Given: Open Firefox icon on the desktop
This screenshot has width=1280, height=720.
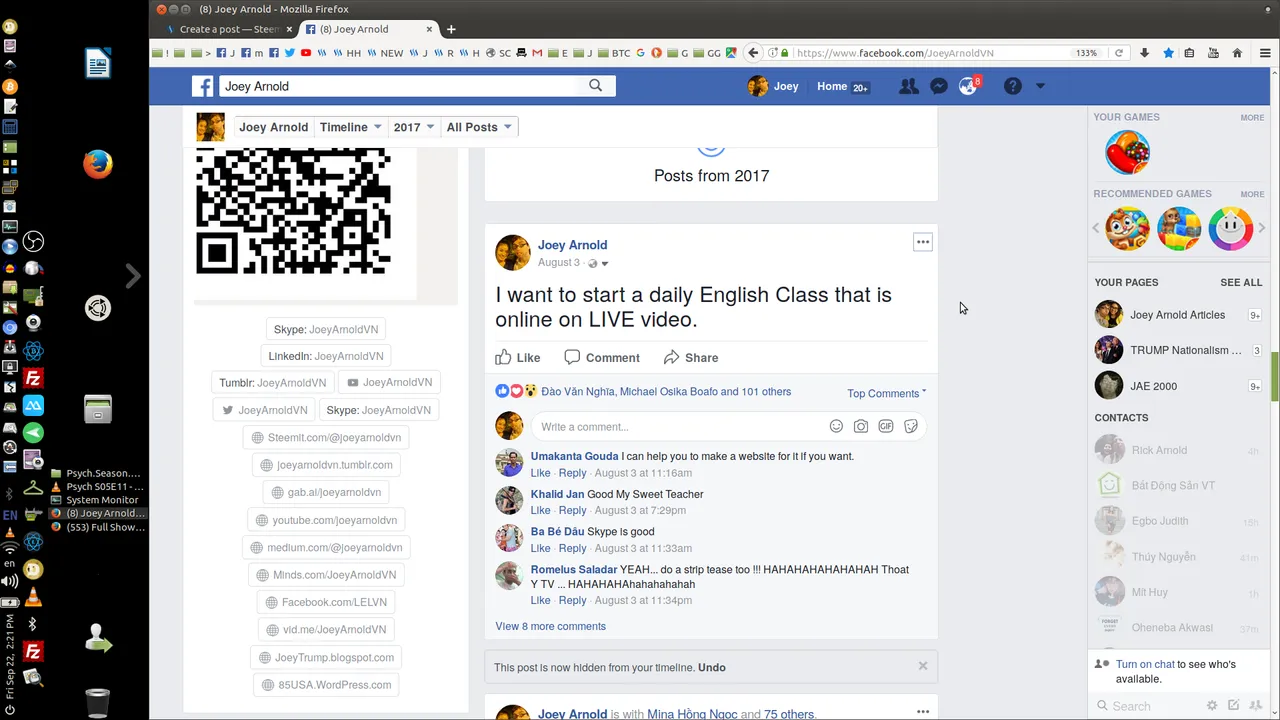Looking at the screenshot, I should [97, 164].
